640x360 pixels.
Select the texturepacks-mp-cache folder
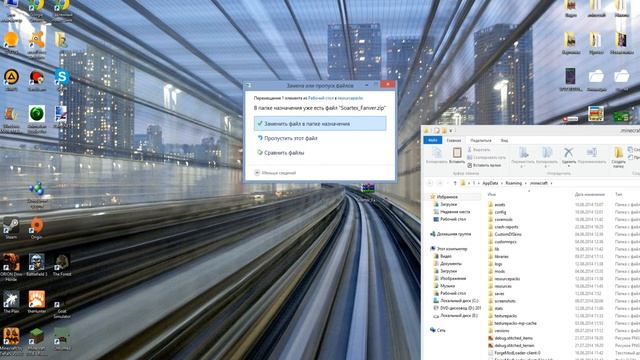click(x=516, y=323)
